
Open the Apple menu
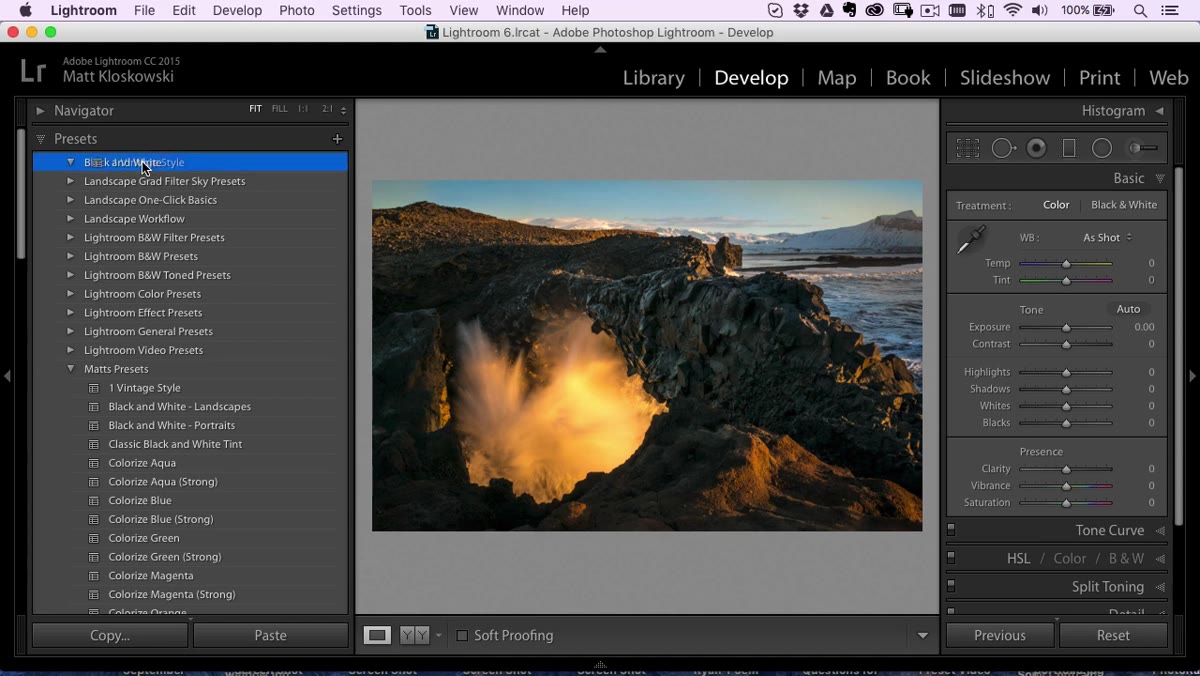pyautogui.click(x=26, y=11)
